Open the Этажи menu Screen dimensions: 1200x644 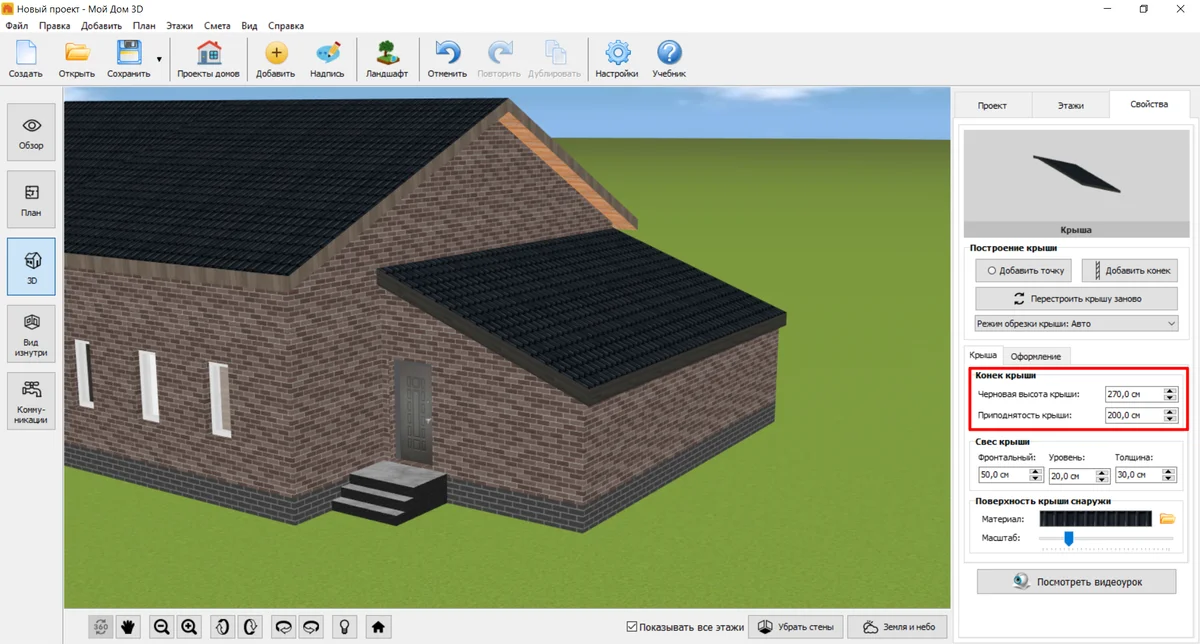(x=180, y=25)
